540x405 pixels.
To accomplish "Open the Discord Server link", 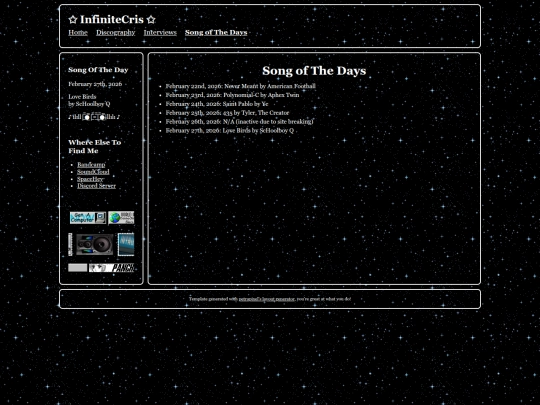I will coord(96,186).
